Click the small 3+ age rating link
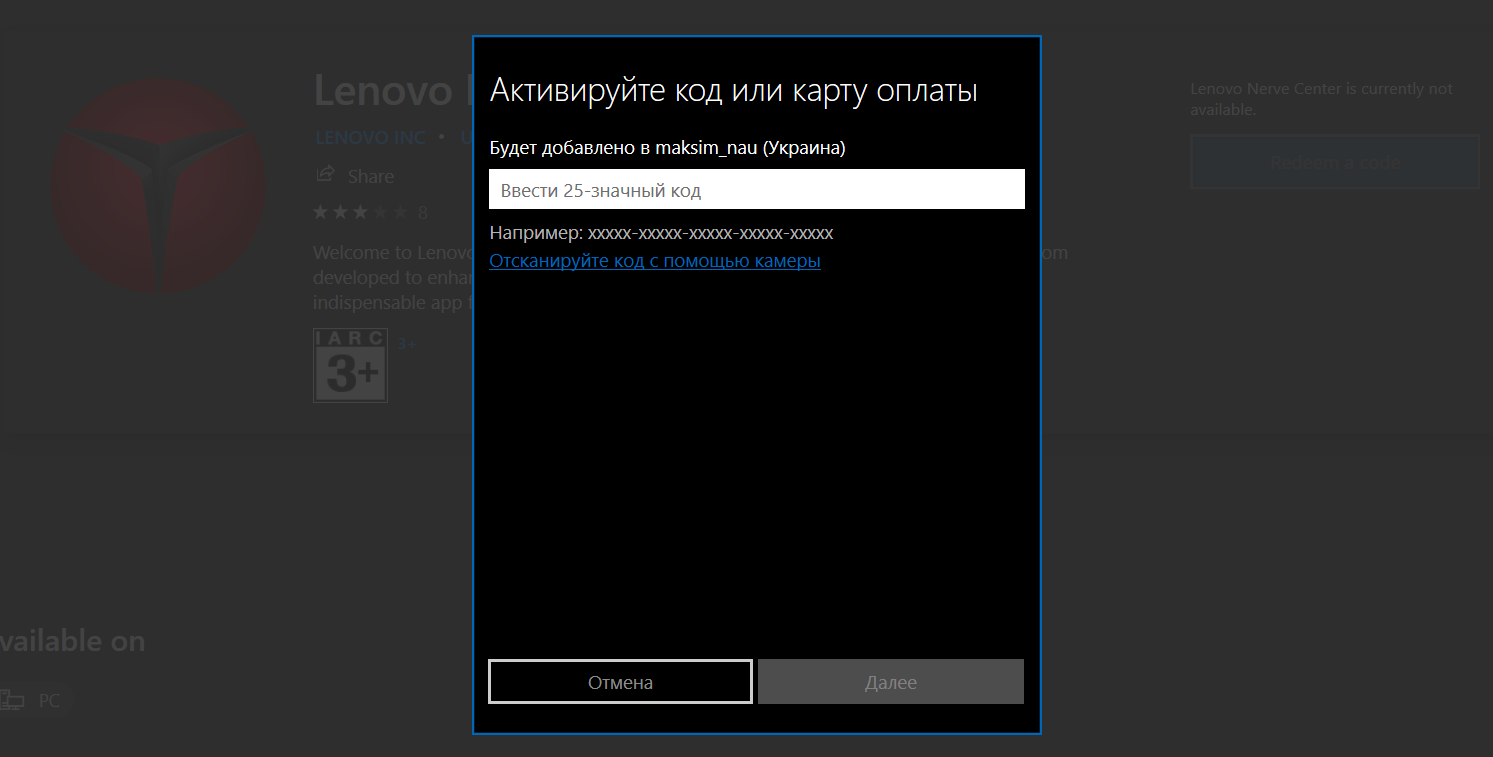1493x757 pixels. coord(407,344)
